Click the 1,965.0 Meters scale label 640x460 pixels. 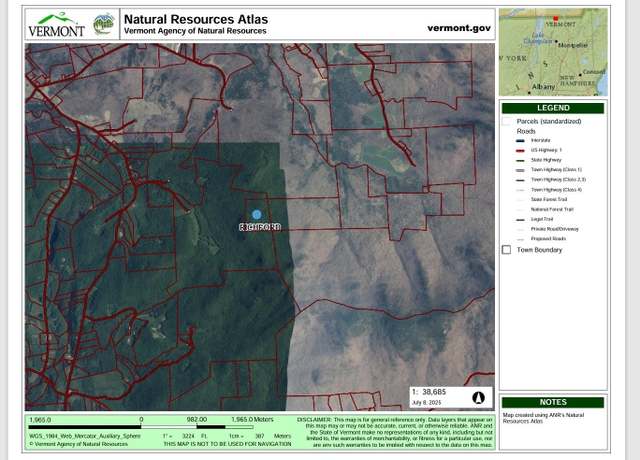(252, 420)
